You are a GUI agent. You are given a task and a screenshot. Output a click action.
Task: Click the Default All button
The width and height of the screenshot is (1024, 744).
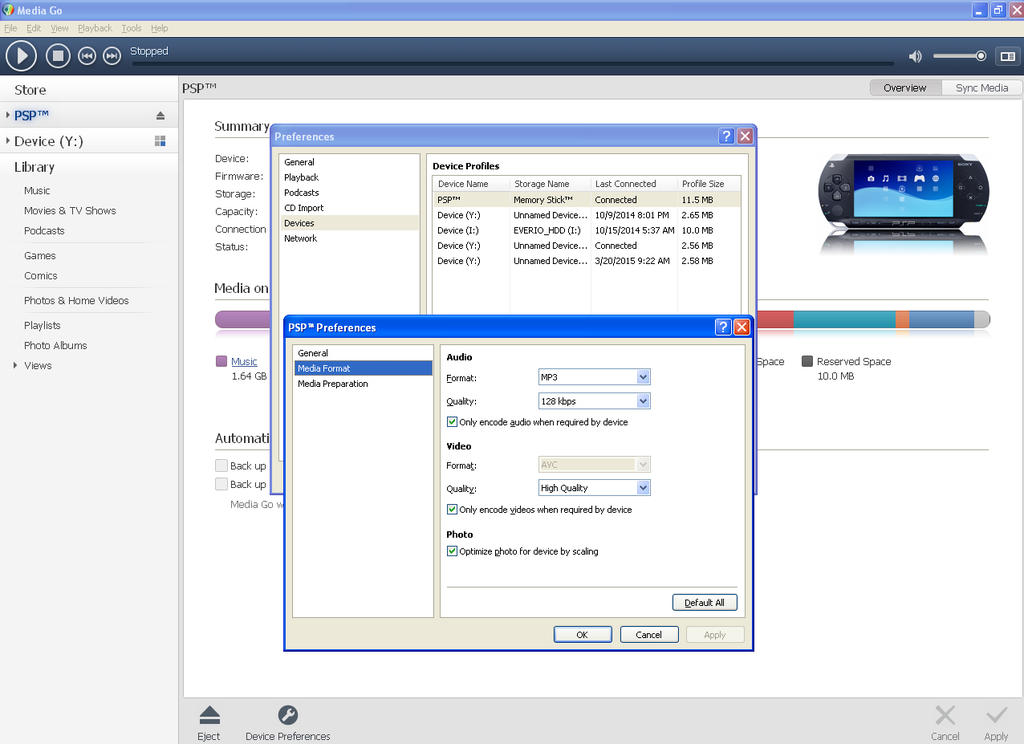(x=705, y=602)
